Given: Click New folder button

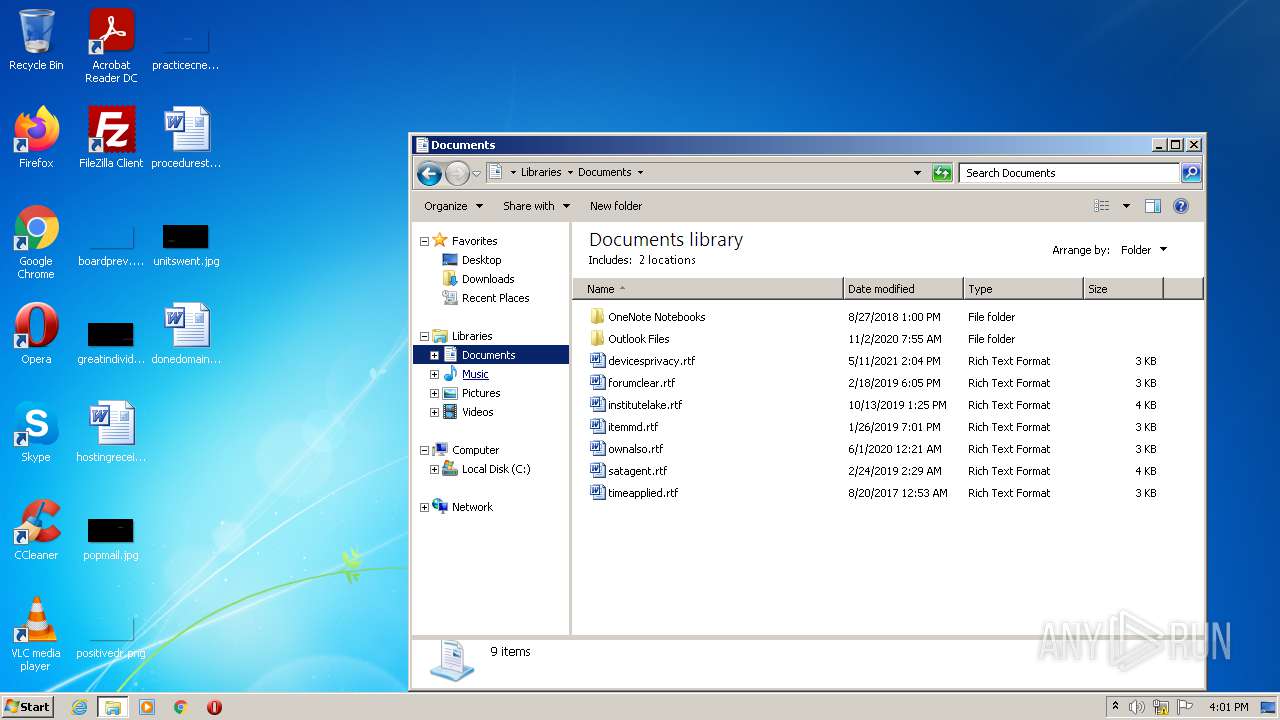Looking at the screenshot, I should tap(616, 206).
